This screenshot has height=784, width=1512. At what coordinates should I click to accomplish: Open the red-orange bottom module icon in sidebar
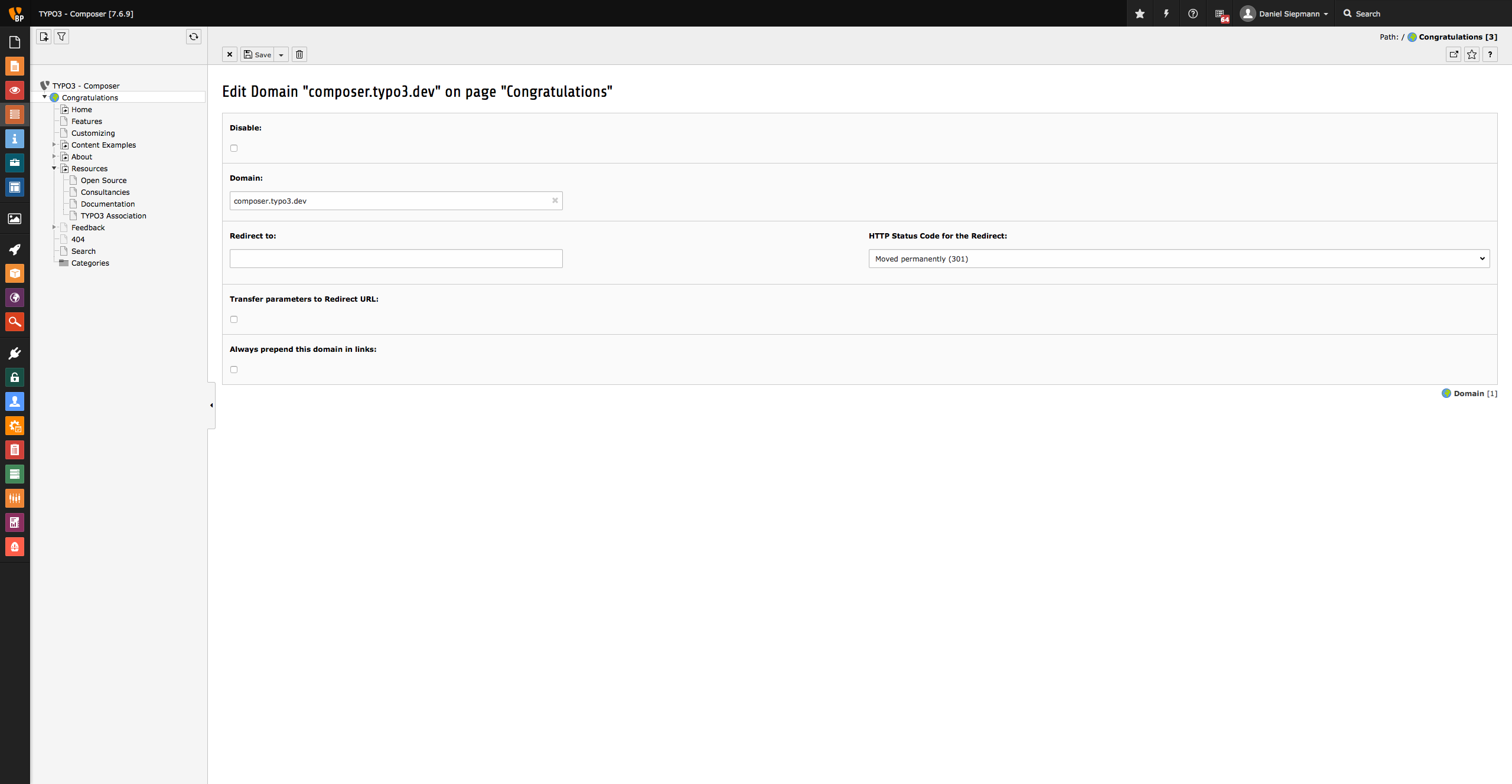(x=15, y=547)
